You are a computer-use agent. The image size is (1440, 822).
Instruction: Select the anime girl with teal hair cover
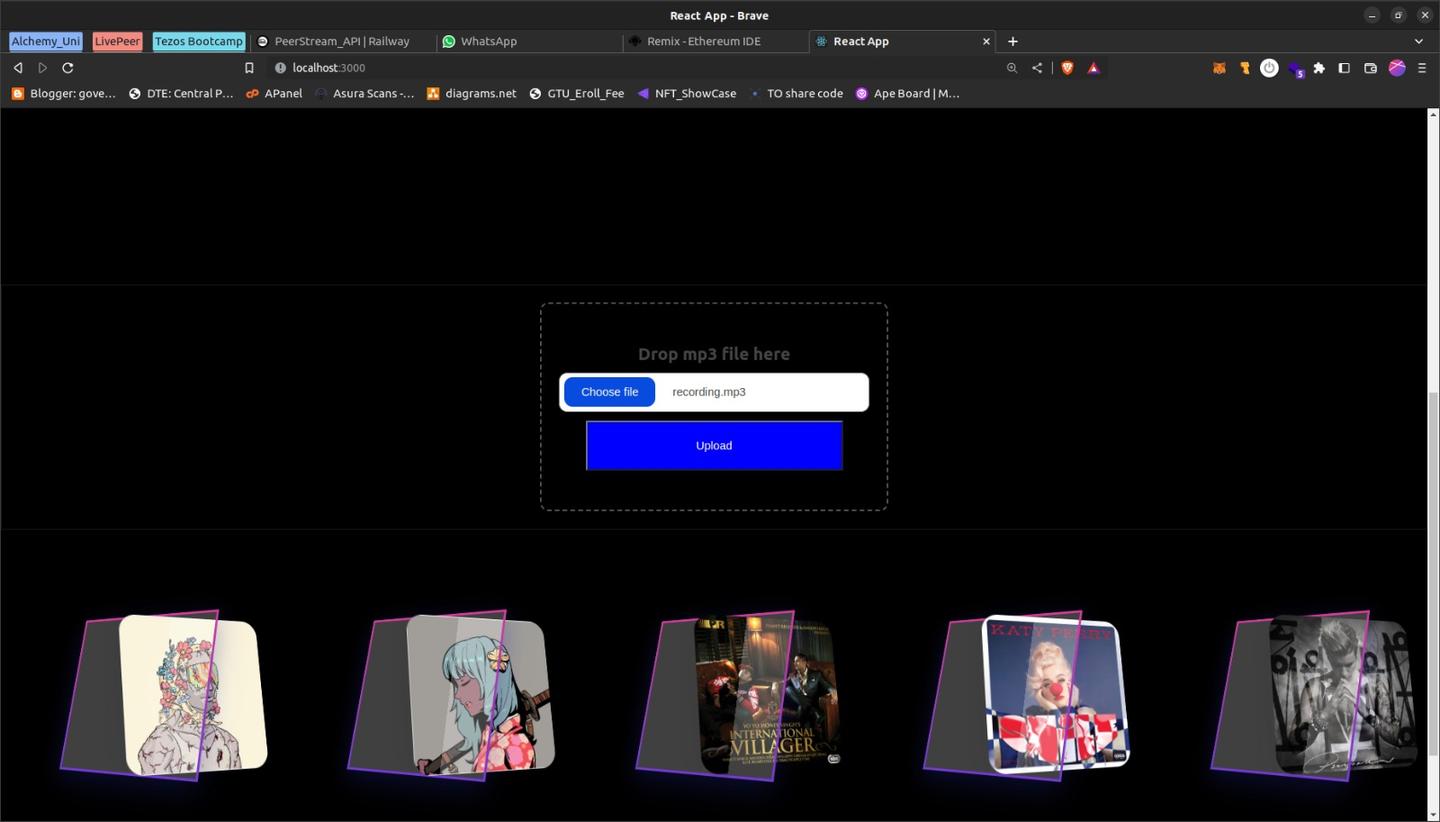(451, 695)
